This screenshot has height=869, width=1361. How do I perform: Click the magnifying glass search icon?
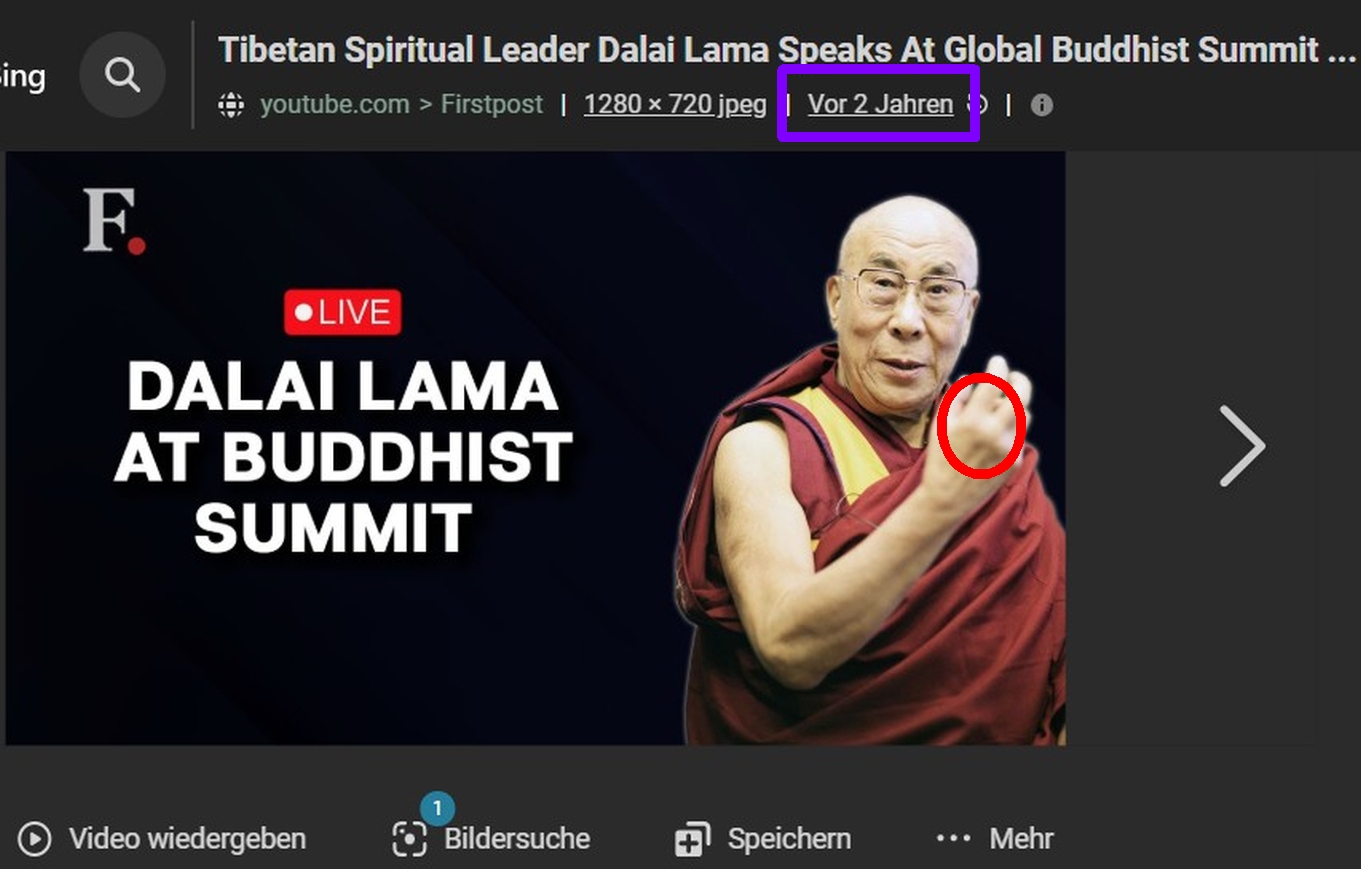pyautogui.click(x=122, y=75)
